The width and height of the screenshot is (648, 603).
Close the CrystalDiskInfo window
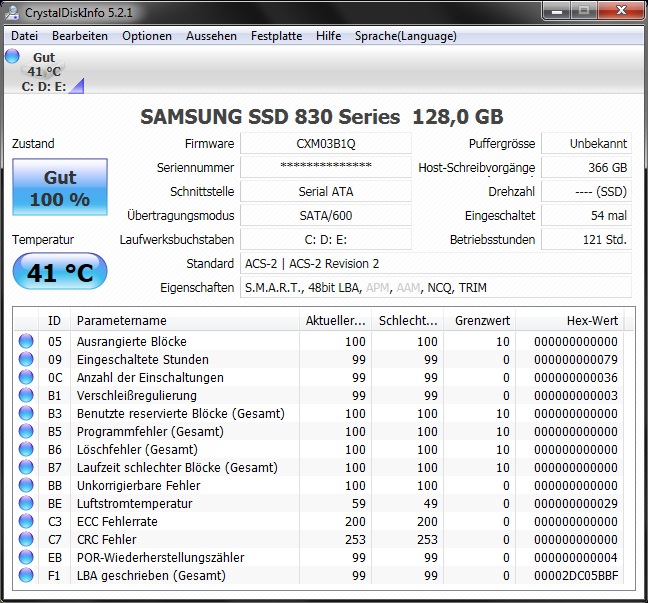point(621,11)
